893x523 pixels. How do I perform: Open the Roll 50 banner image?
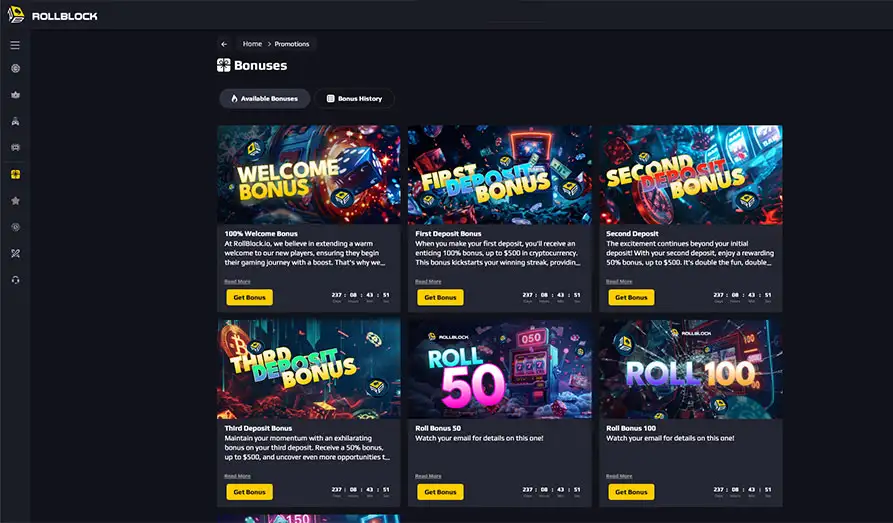pos(499,369)
